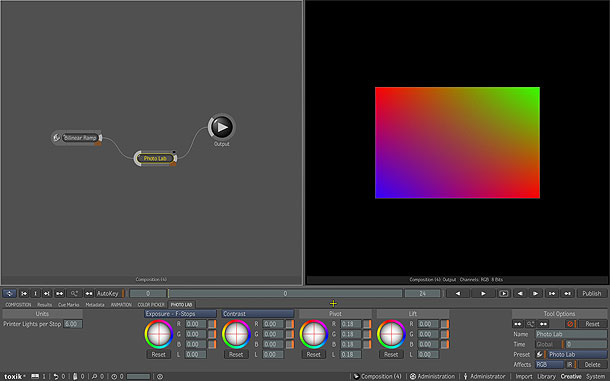Switch to the Library view
The height and width of the screenshot is (381, 610).
pos(546,376)
